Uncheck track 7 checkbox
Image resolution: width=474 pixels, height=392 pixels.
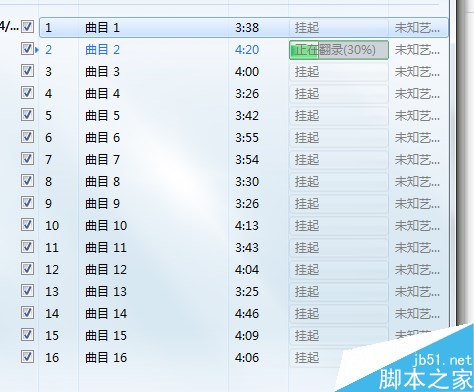(x=27, y=158)
